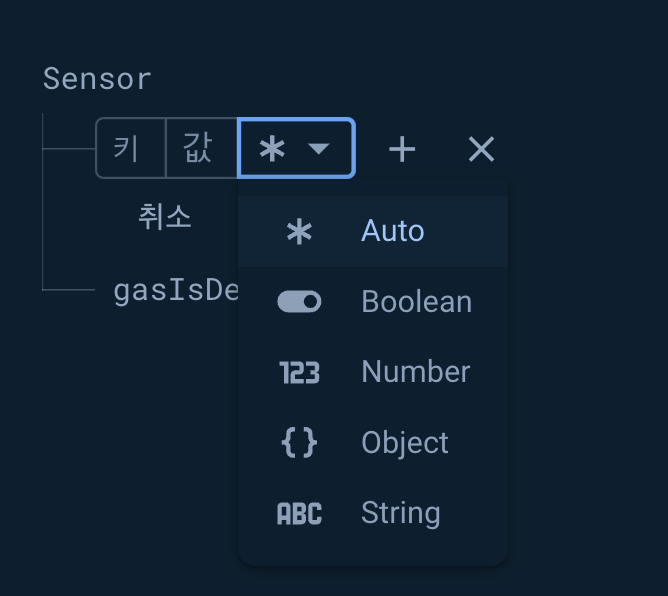668x596 pixels.
Task: Click the asterisk icon next to Auto
Action: pyautogui.click(x=299, y=231)
